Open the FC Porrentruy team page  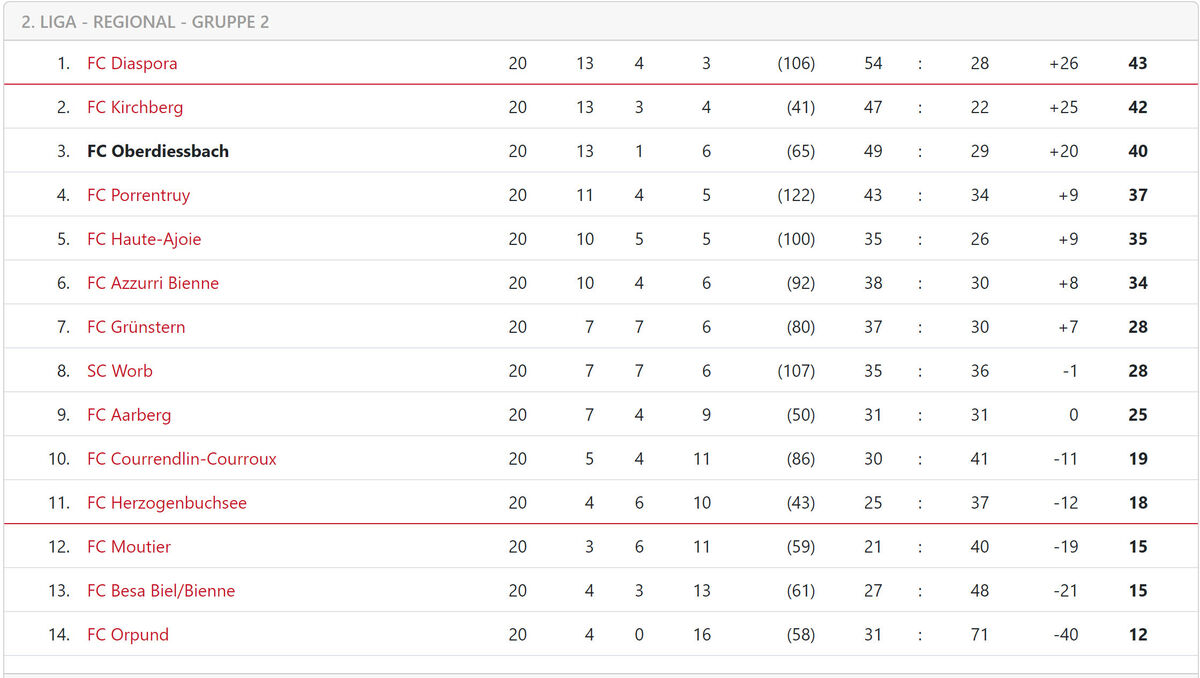(x=138, y=195)
